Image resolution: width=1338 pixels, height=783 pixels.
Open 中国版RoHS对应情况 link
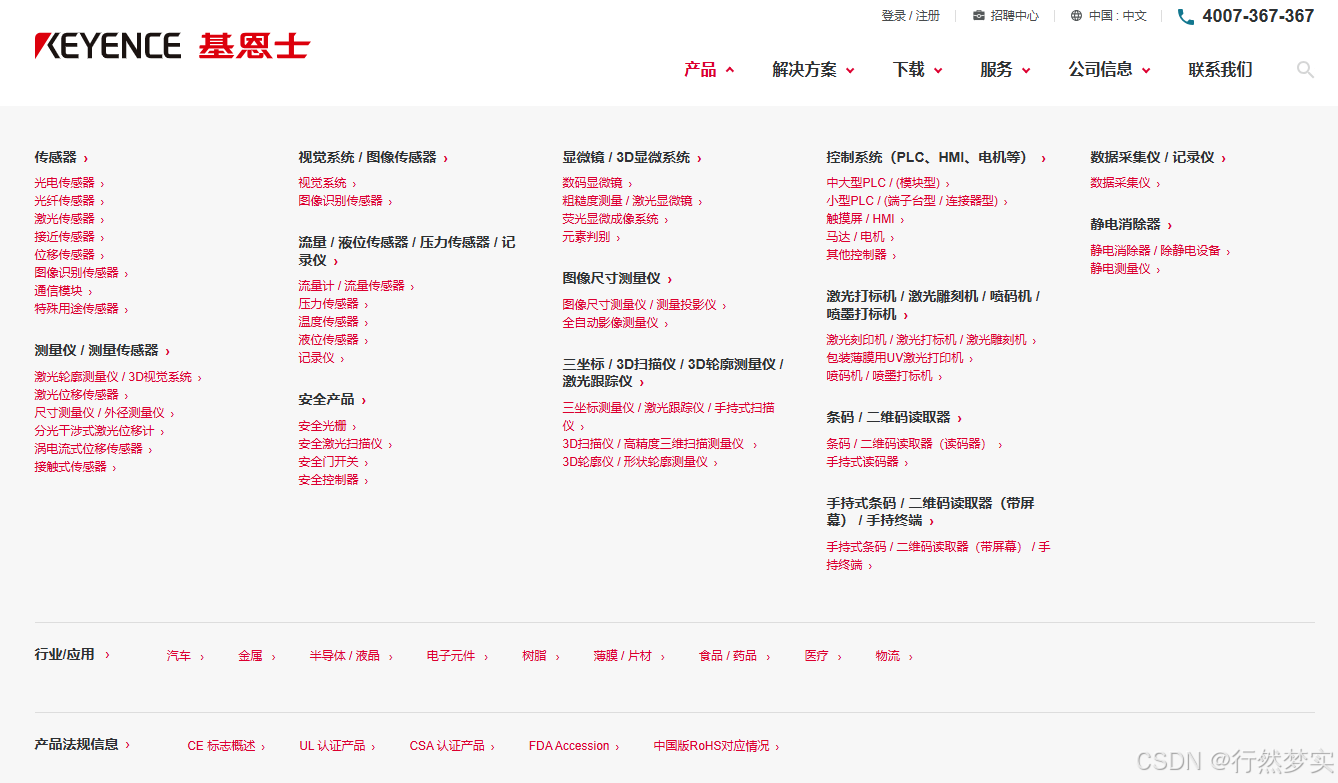716,746
